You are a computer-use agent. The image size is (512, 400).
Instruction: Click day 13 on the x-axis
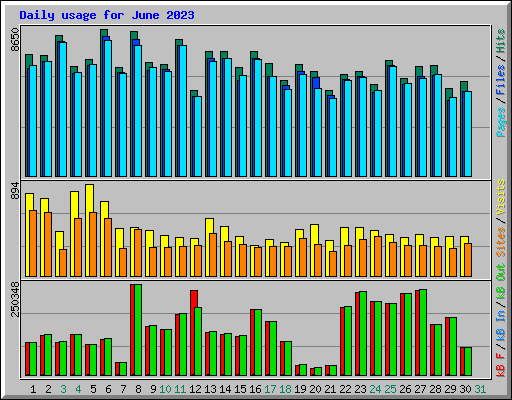coord(210,389)
